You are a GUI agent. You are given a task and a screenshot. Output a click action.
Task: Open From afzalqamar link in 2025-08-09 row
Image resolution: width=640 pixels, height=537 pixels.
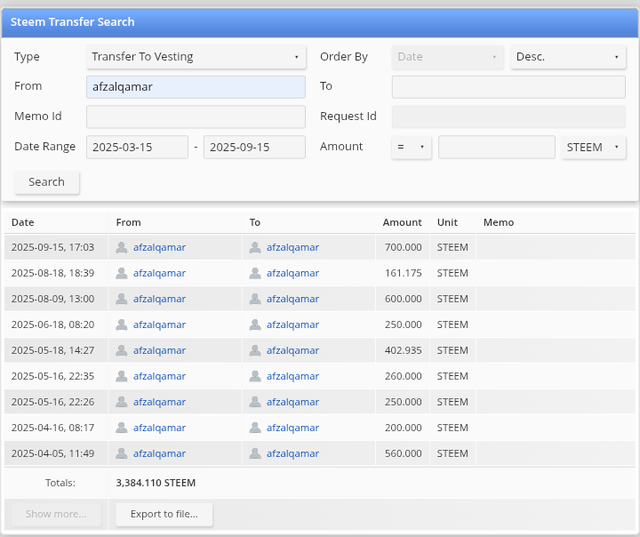159,299
